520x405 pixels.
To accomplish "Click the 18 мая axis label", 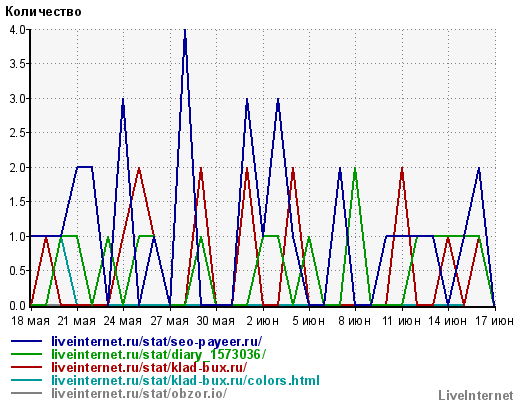I will coord(30,321).
